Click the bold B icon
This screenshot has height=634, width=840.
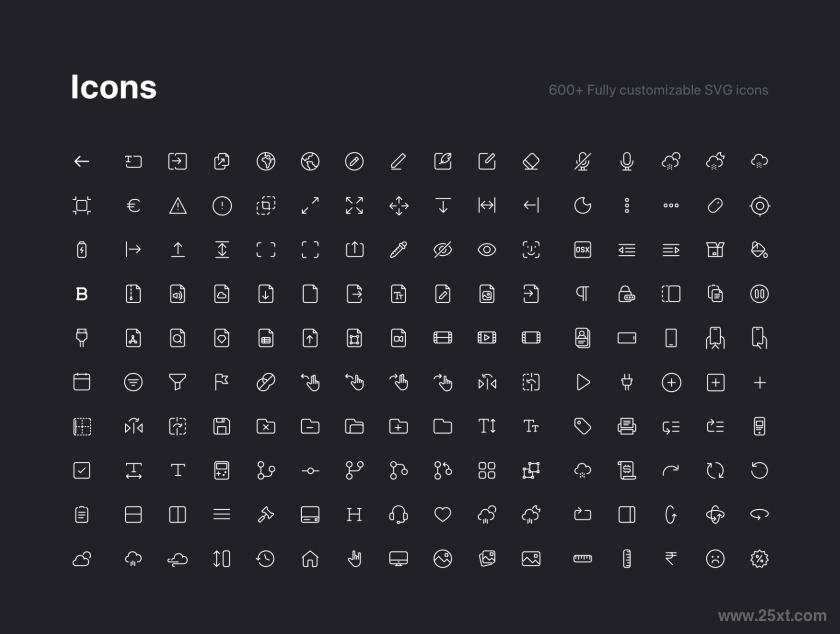[x=81, y=294]
